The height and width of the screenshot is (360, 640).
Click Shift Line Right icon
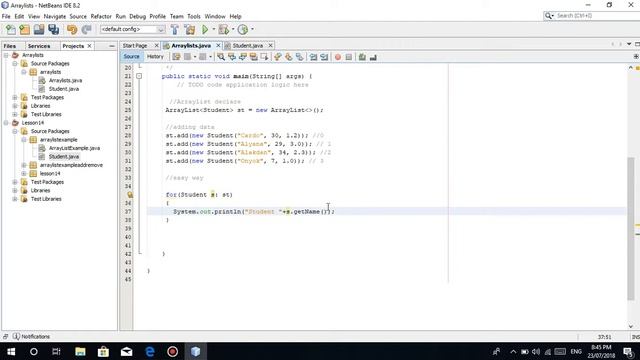(x=324, y=57)
